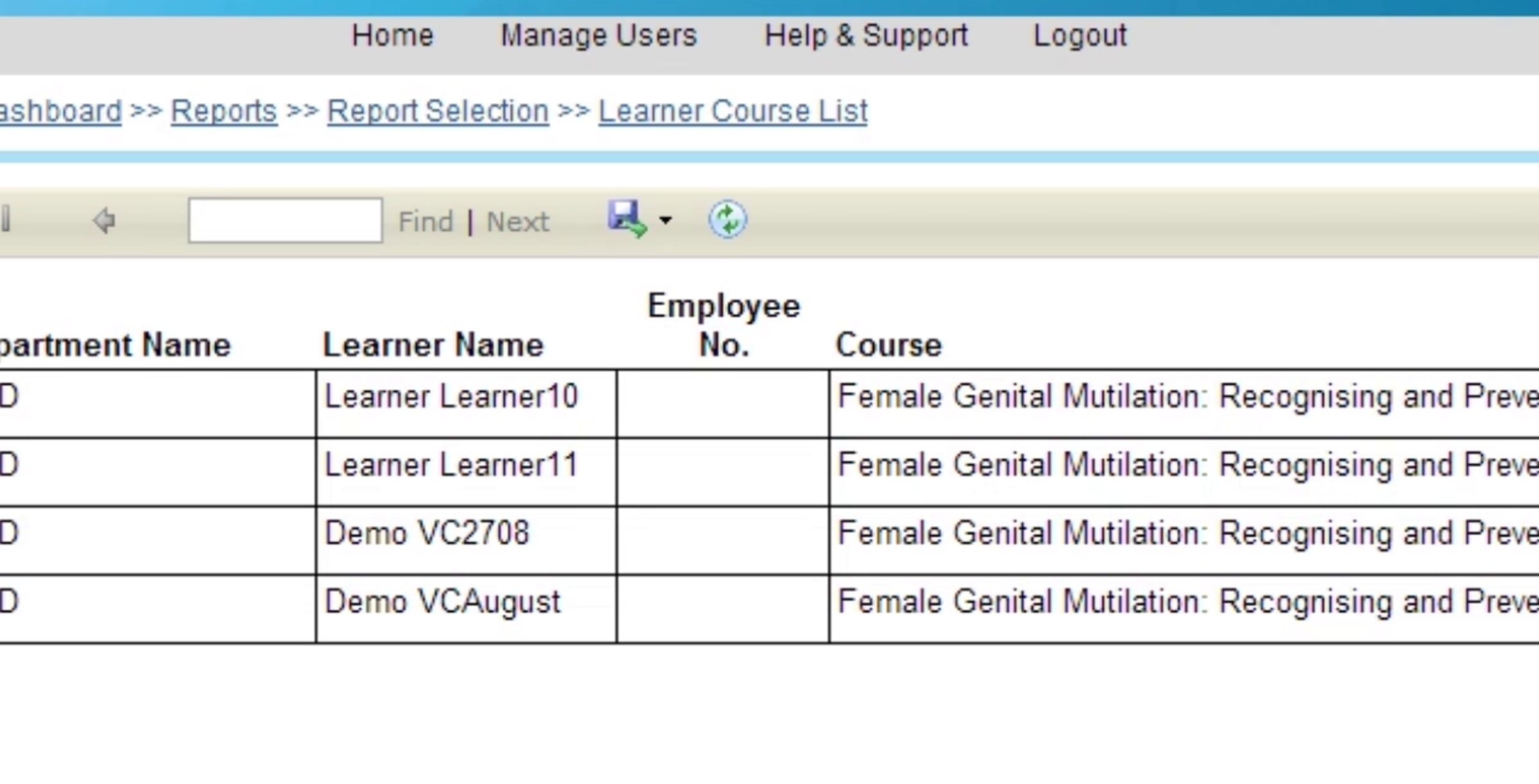
Task: Select the Learner Learner11 name cell
Action: coord(451,465)
